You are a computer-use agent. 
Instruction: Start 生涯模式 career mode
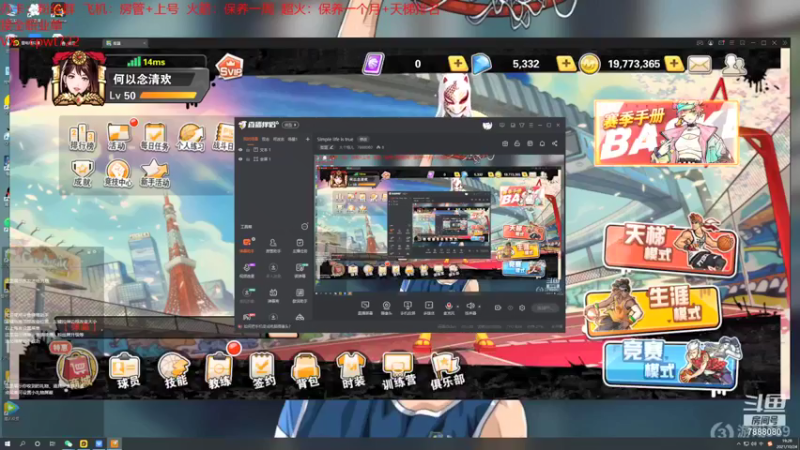pyautogui.click(x=653, y=307)
